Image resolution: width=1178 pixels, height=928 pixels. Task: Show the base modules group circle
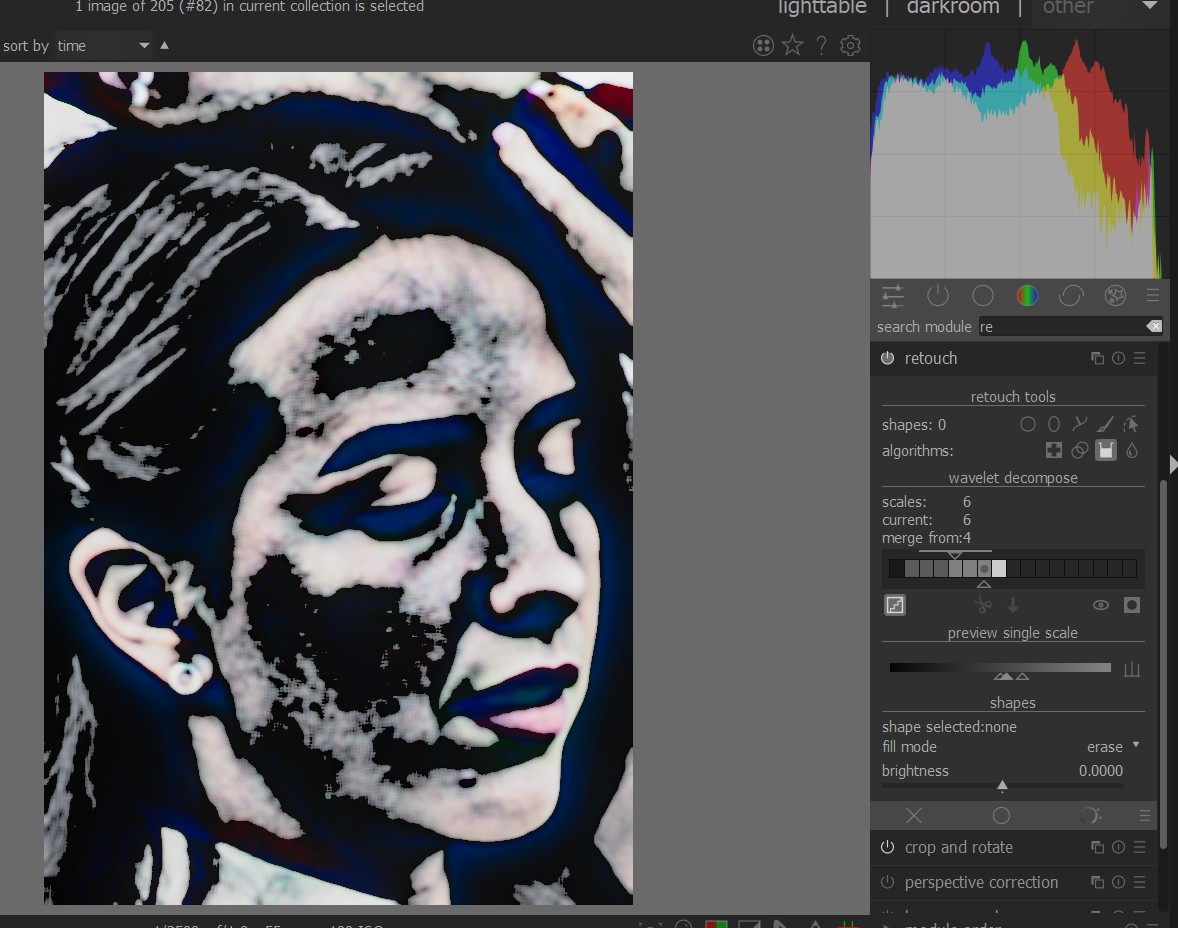point(983,296)
